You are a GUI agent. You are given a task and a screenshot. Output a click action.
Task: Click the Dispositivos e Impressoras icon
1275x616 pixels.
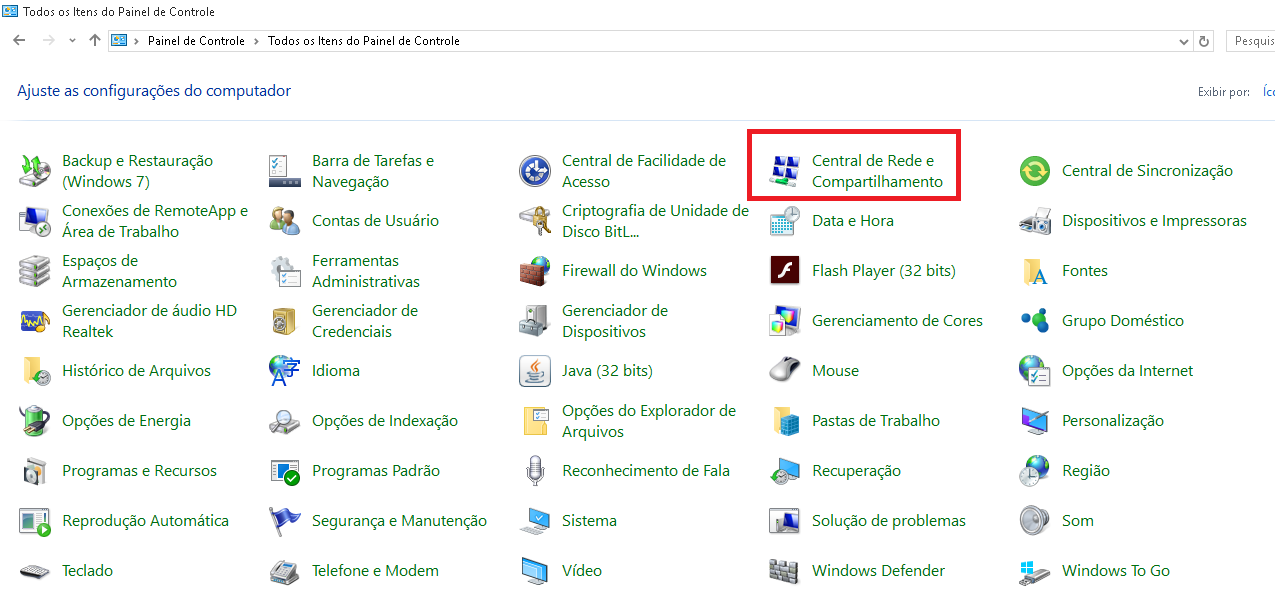[1035, 221]
